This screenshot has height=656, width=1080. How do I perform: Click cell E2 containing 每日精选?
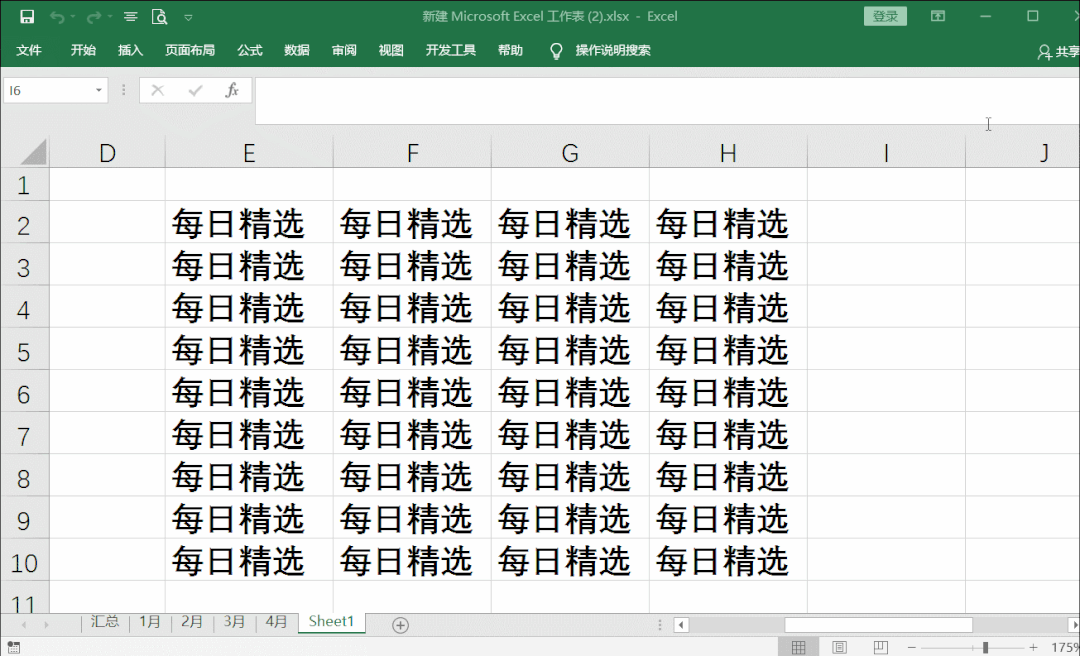249,223
